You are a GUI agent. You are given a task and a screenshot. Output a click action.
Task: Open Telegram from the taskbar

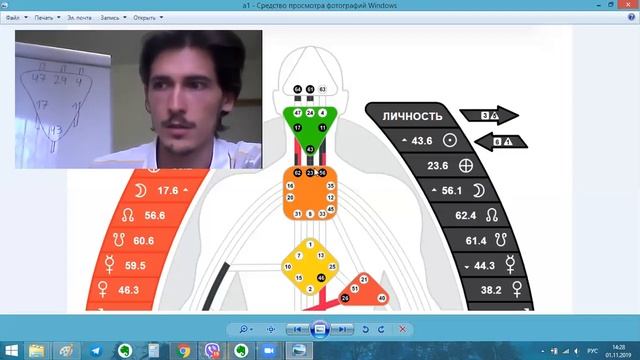coord(95,351)
